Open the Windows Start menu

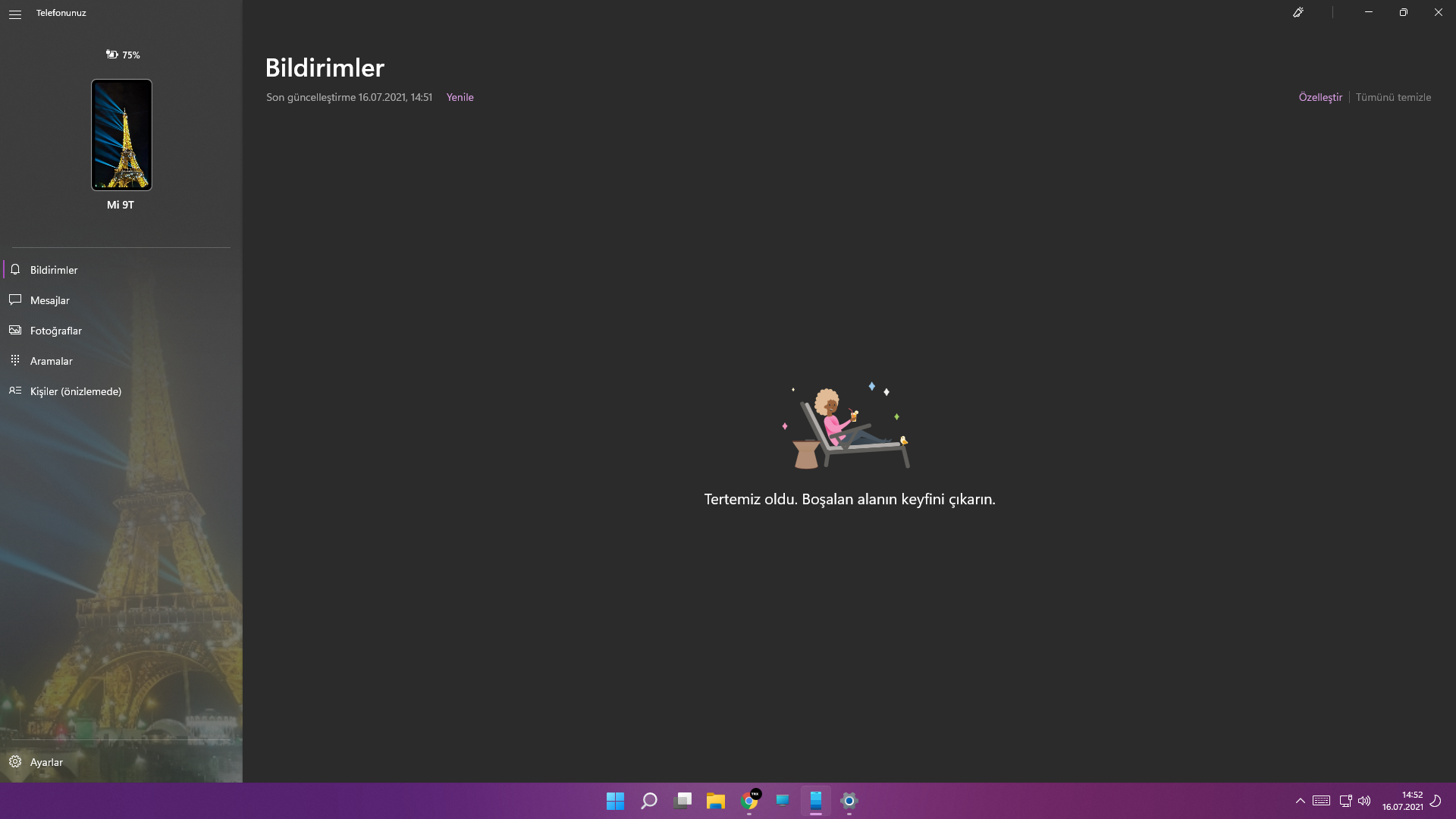tap(615, 801)
